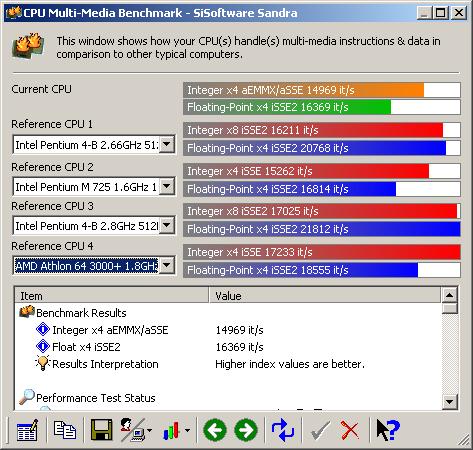Click 'Higher index values are better.' text
This screenshot has height=450, width=473.
pos(290,364)
